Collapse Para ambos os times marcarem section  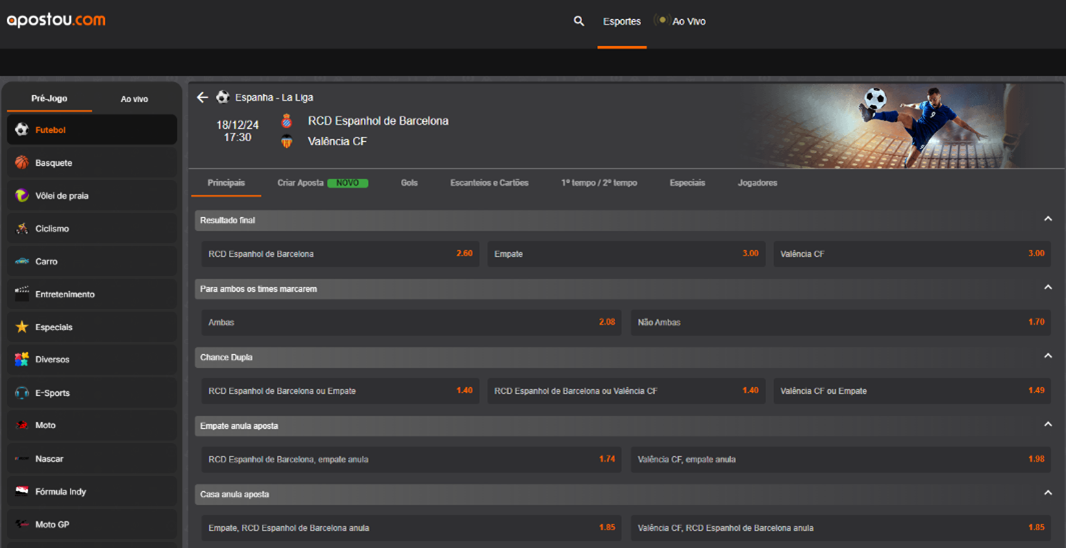[1047, 288]
